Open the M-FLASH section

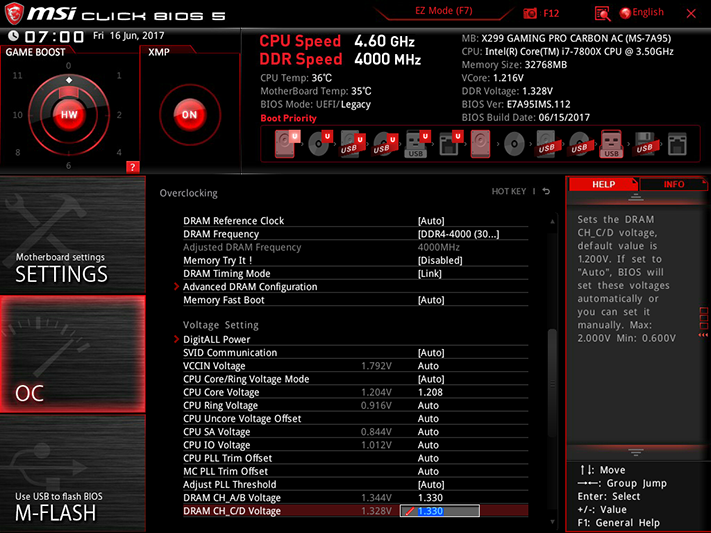tap(73, 474)
